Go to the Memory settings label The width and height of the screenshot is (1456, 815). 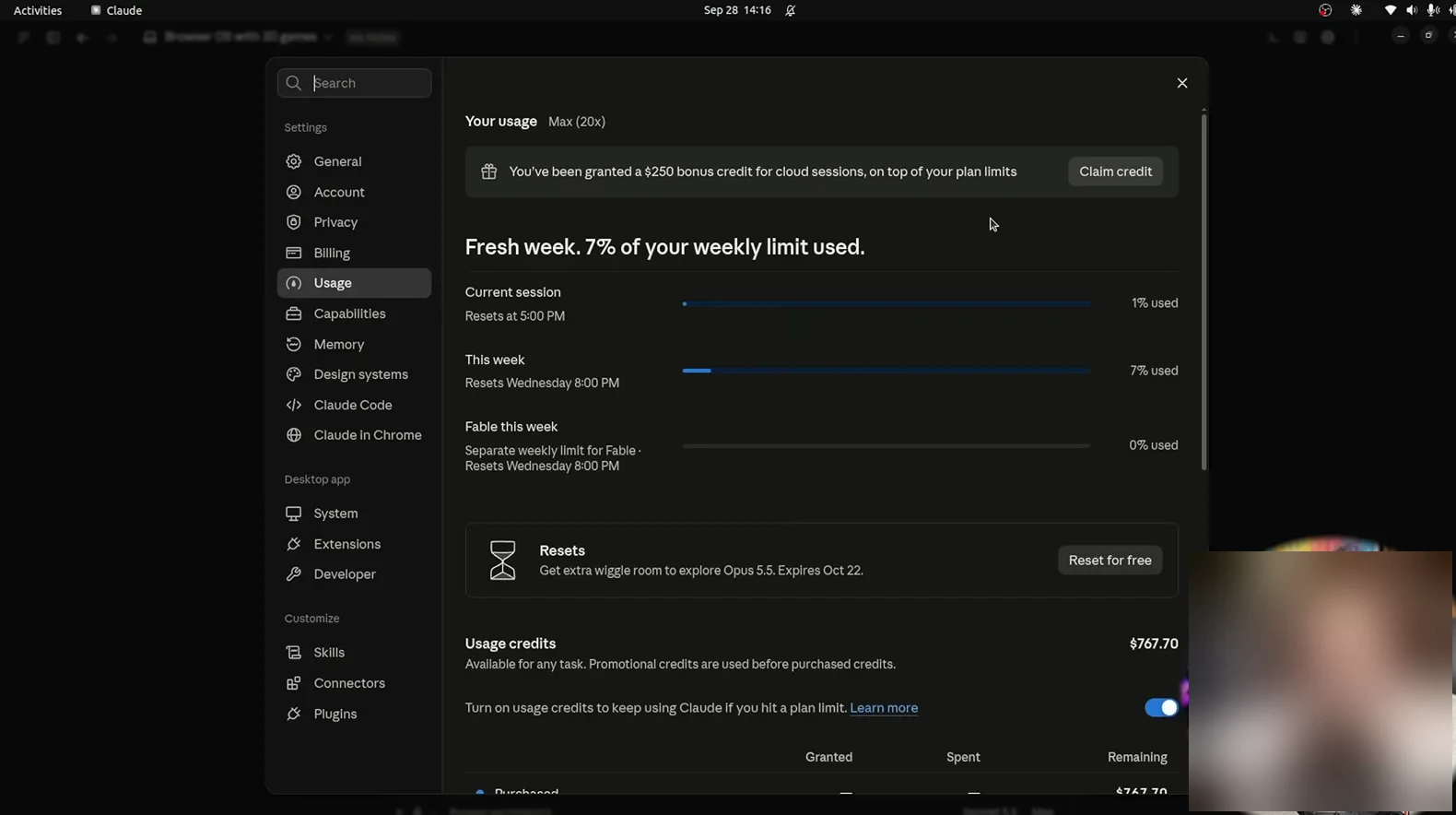click(339, 344)
